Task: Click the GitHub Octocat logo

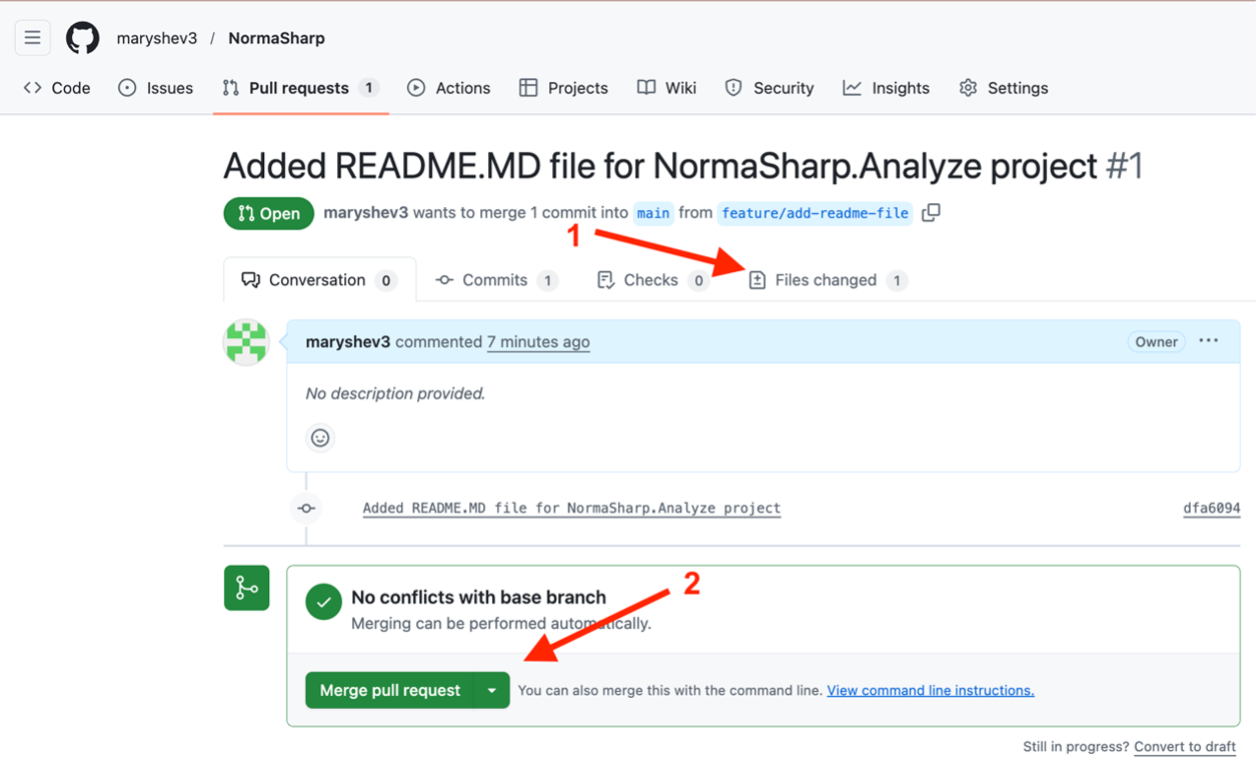Action: [x=83, y=38]
